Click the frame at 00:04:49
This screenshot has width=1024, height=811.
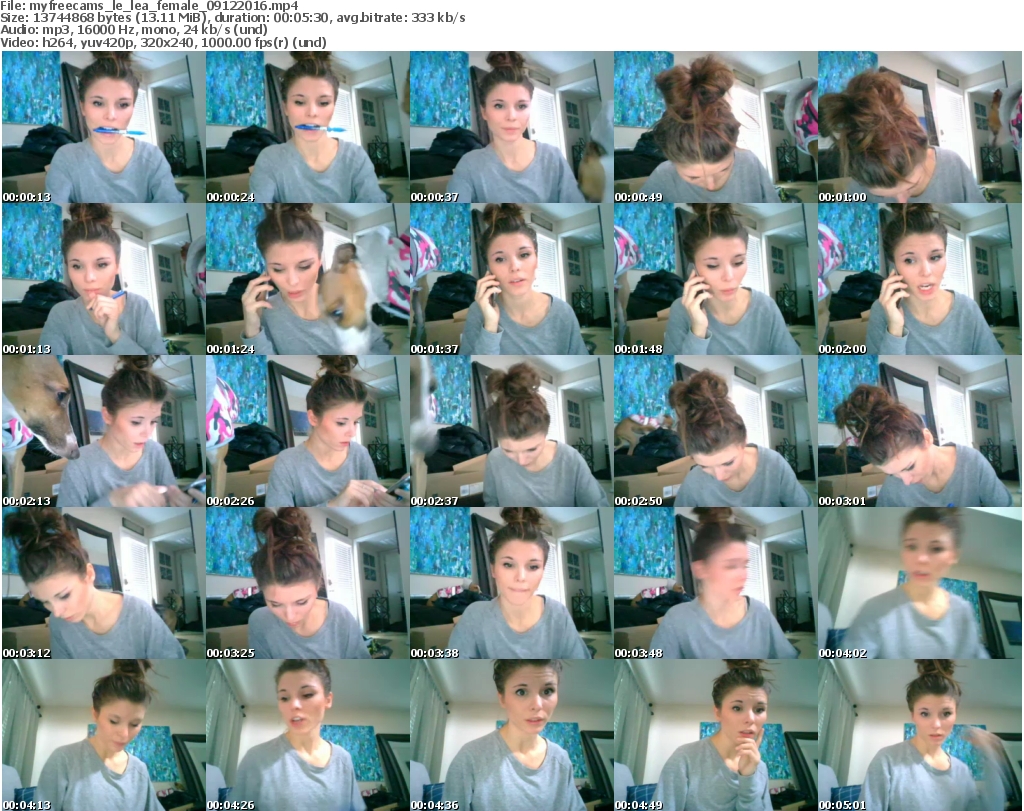(715, 735)
